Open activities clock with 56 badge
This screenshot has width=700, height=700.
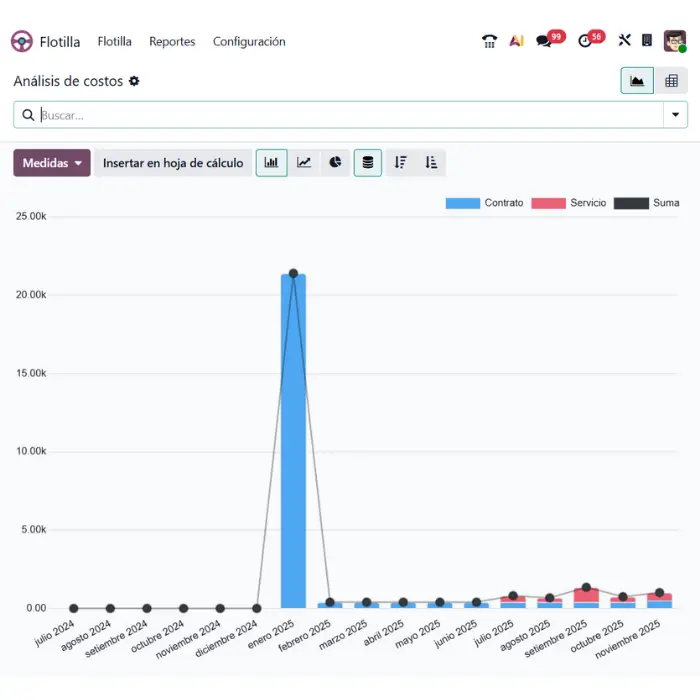[x=586, y=41]
